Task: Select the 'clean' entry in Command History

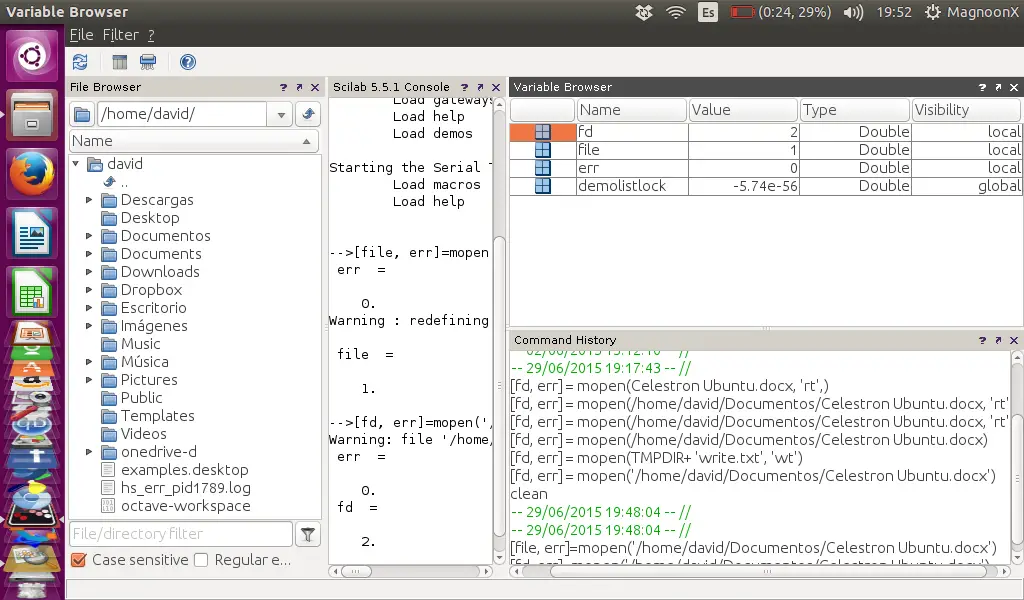Action: [529, 494]
